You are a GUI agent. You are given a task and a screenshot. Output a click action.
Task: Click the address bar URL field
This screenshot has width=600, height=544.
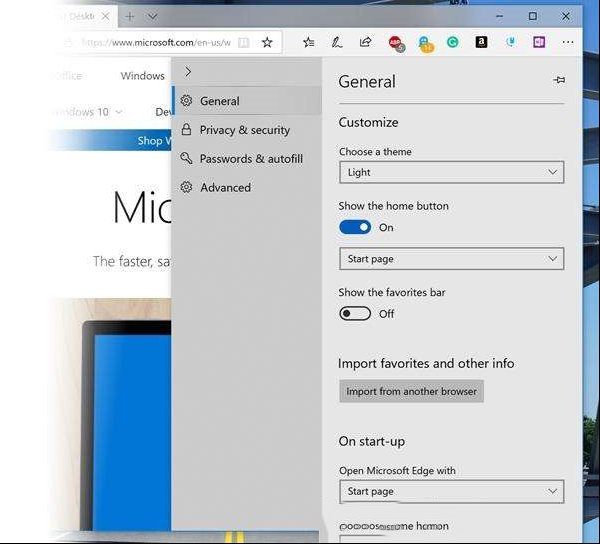[157, 42]
